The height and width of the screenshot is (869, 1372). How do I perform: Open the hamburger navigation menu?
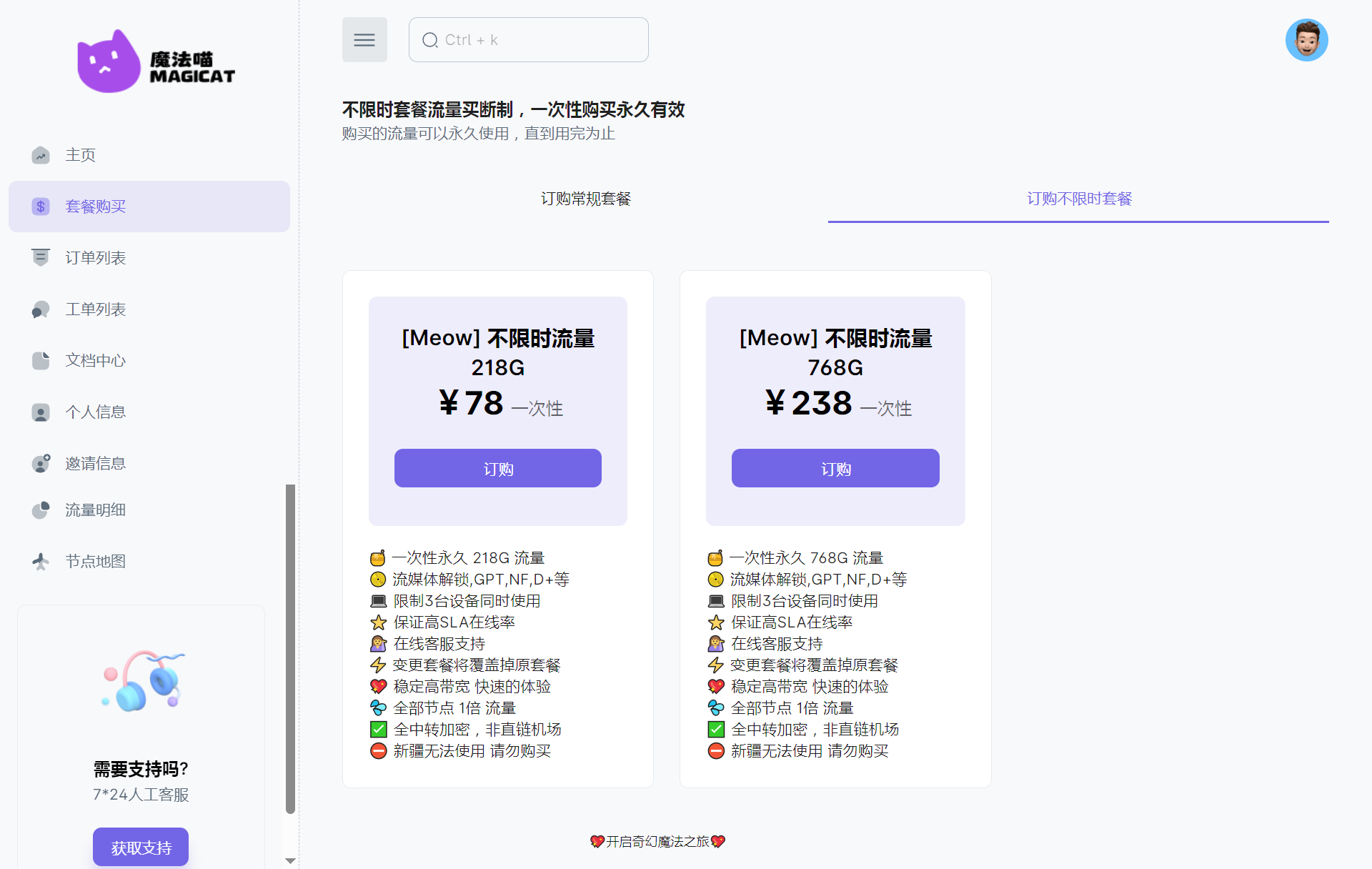coord(364,39)
